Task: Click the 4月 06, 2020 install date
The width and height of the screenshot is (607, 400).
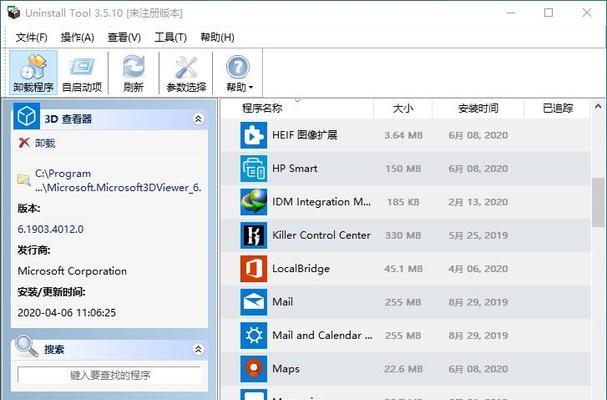Action: point(478,268)
